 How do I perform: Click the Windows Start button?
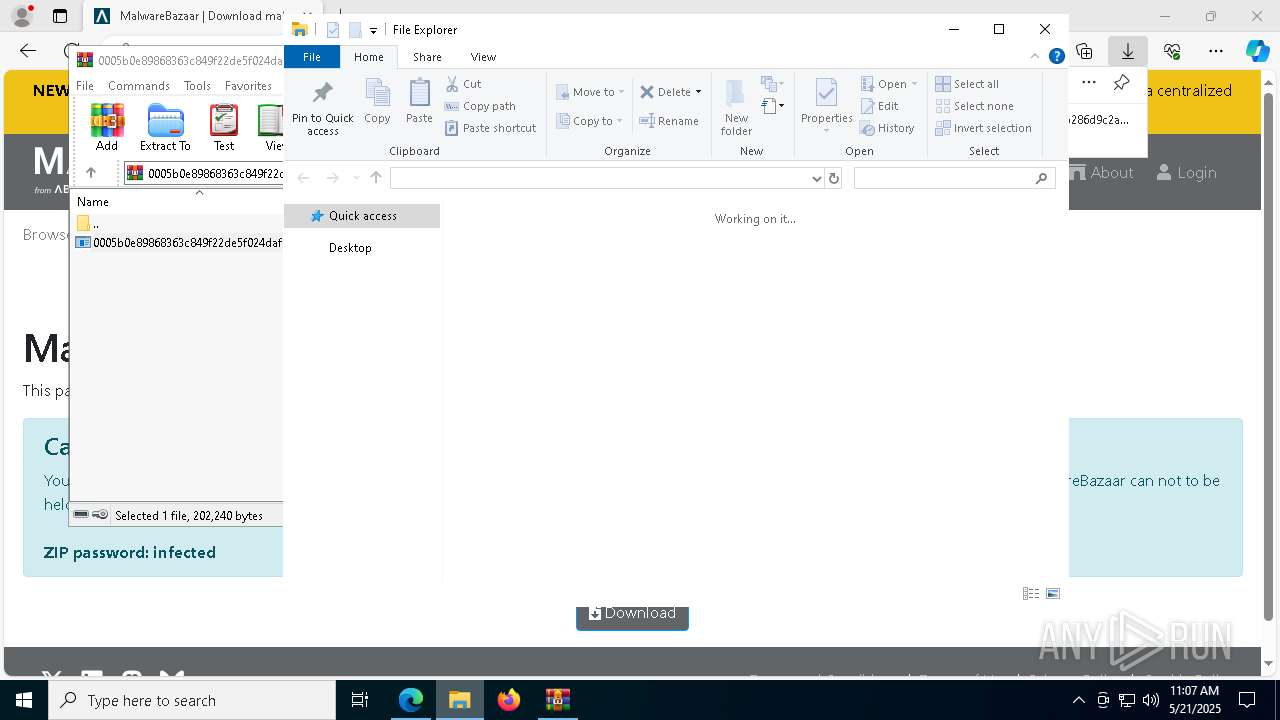[24, 700]
